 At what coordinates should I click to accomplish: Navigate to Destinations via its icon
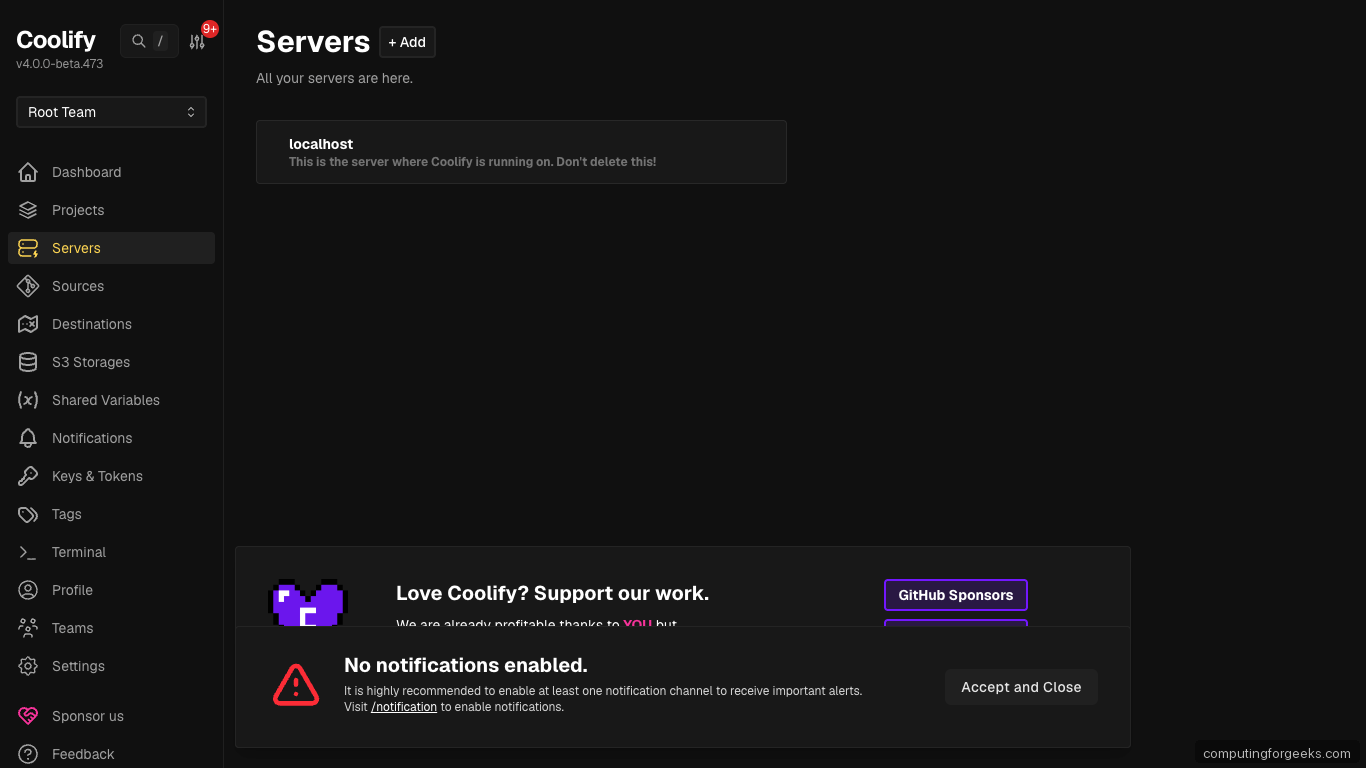point(29,324)
